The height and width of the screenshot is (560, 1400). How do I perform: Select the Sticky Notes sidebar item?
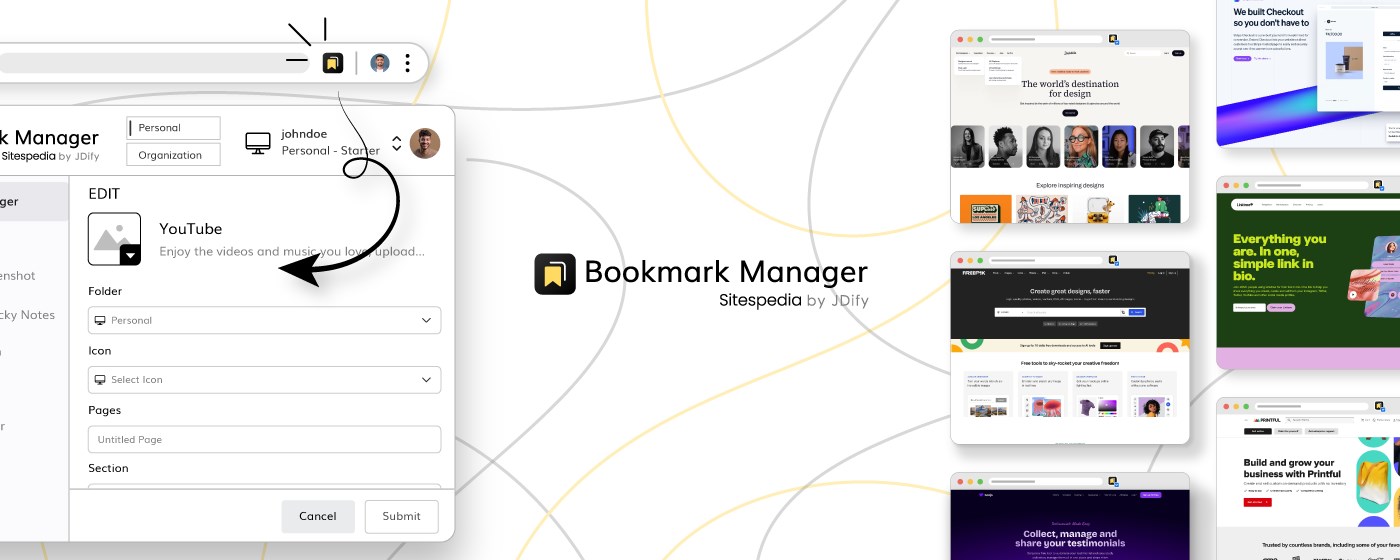(28, 315)
